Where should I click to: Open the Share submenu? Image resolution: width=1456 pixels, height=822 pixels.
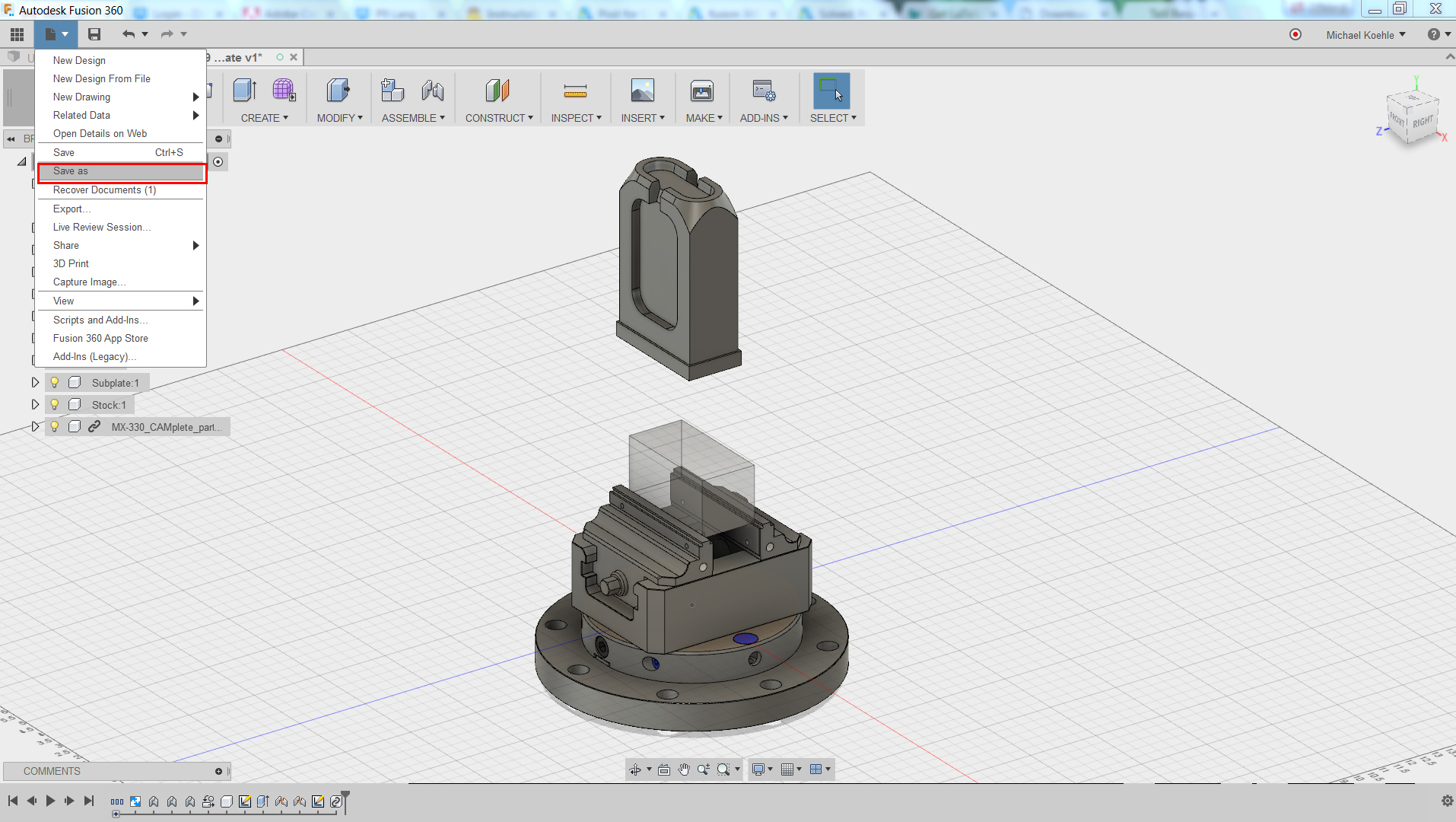tap(122, 245)
